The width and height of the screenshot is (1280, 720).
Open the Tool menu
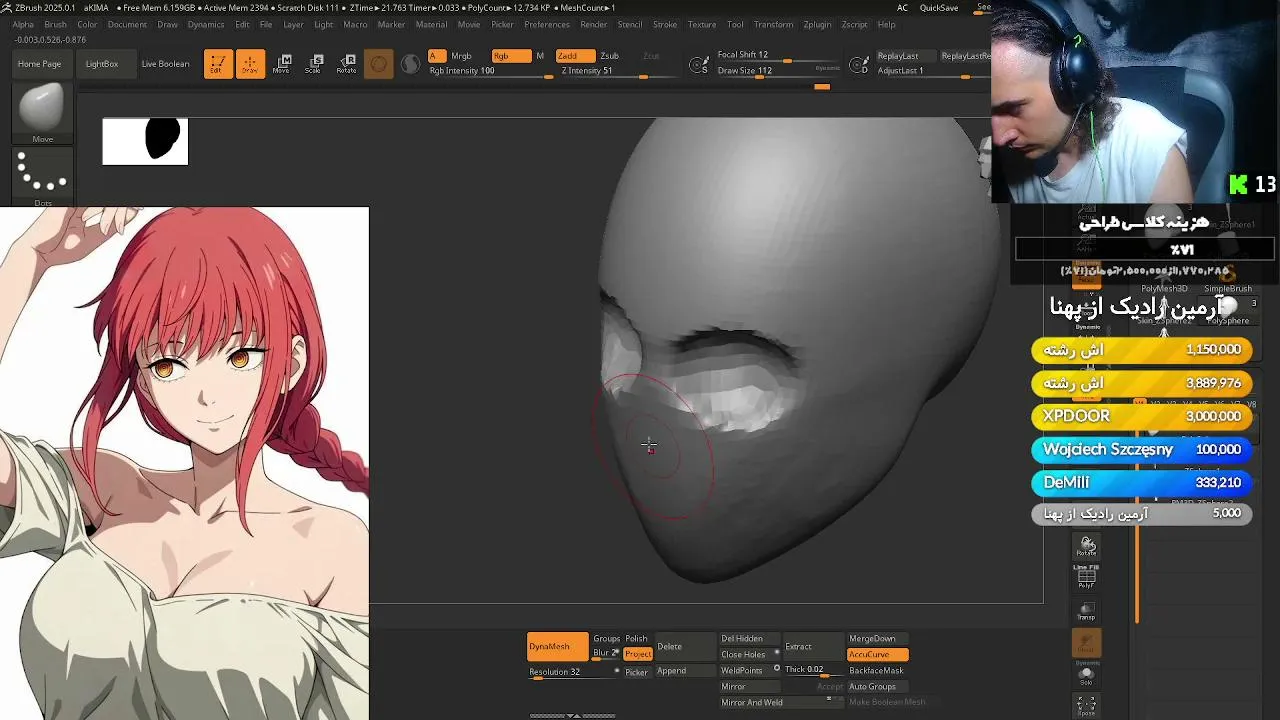coord(735,24)
